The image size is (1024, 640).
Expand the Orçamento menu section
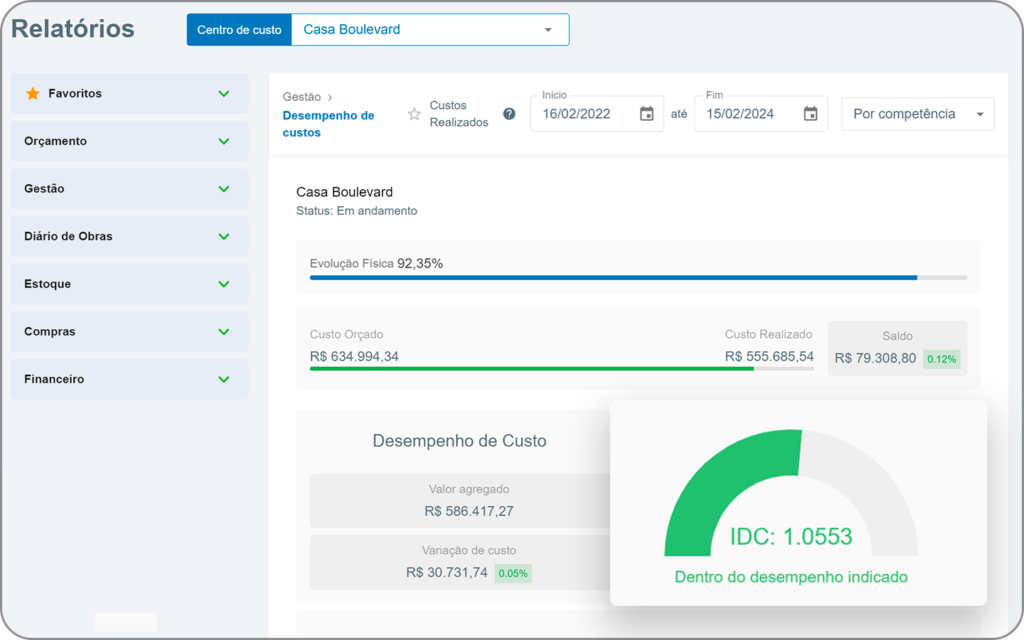point(224,141)
